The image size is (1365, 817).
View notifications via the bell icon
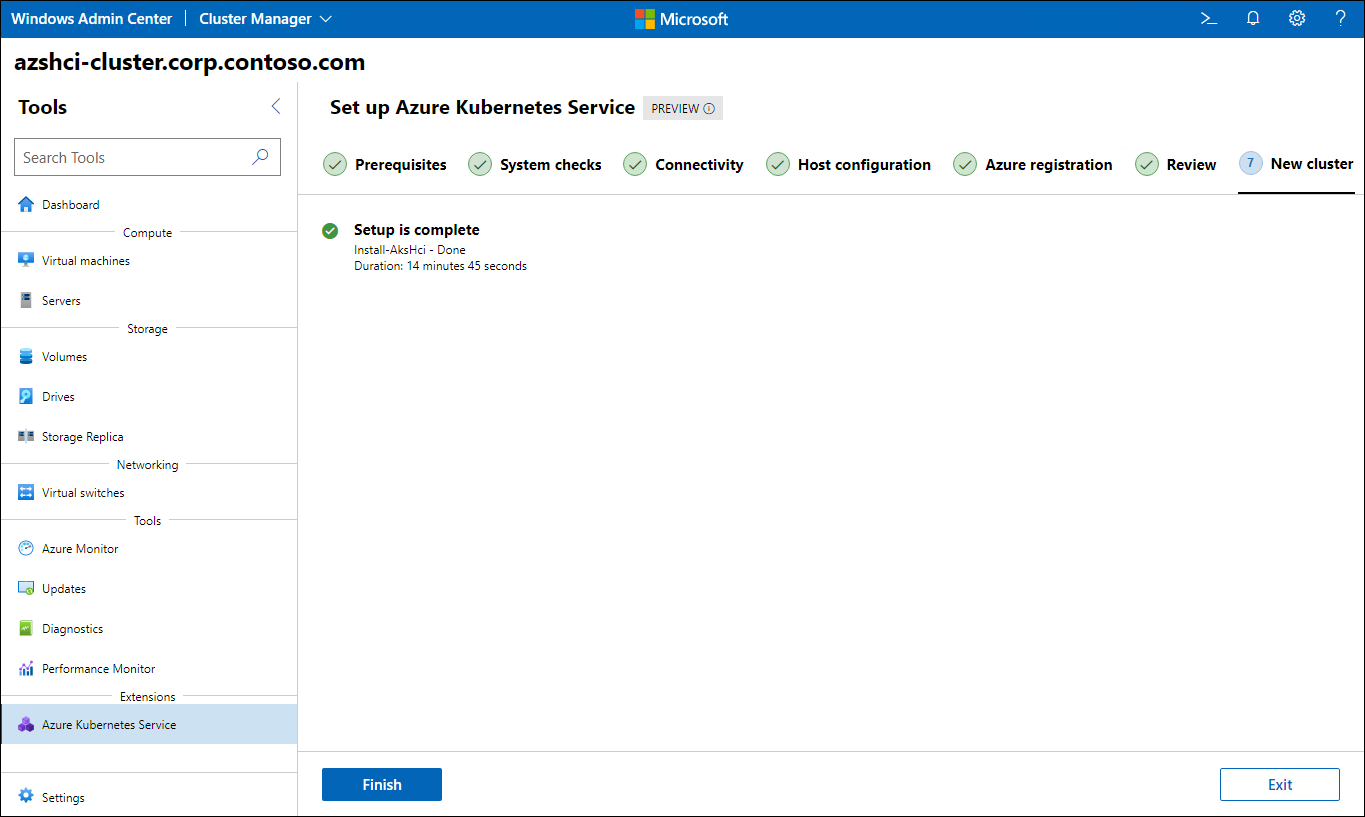point(1252,18)
